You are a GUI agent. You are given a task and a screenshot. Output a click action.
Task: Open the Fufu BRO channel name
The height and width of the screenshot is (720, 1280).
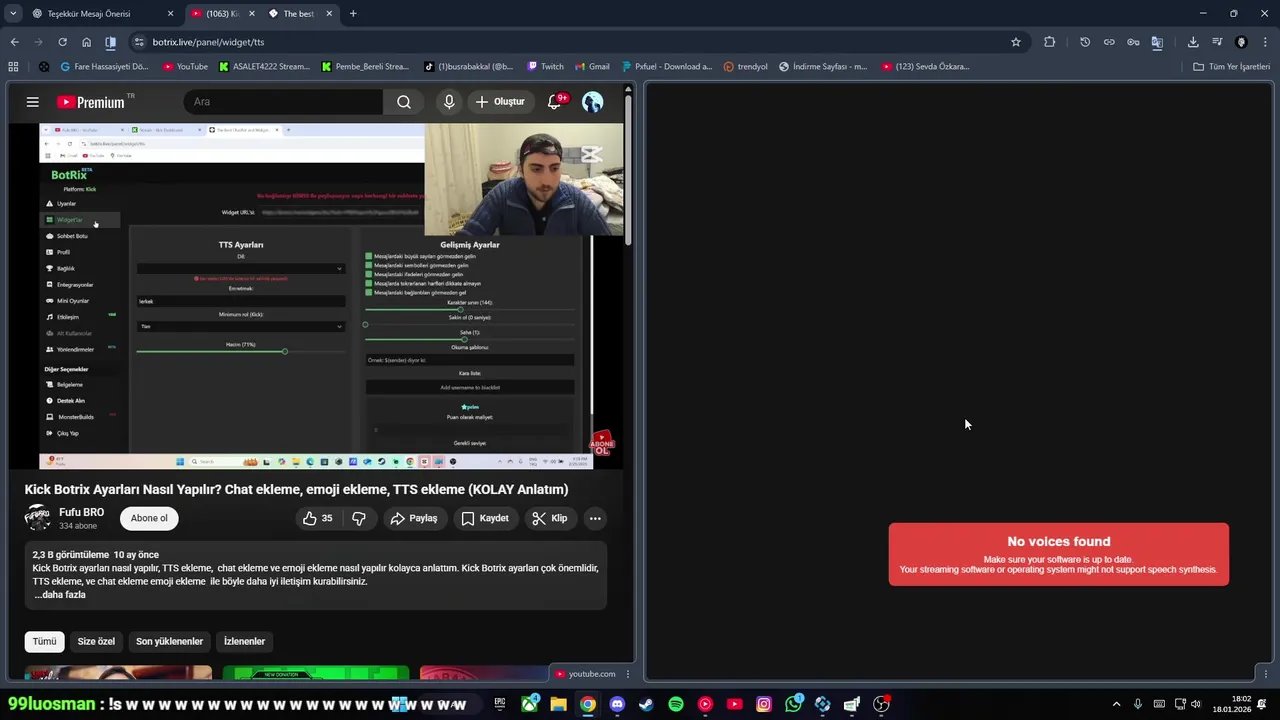coord(81,512)
